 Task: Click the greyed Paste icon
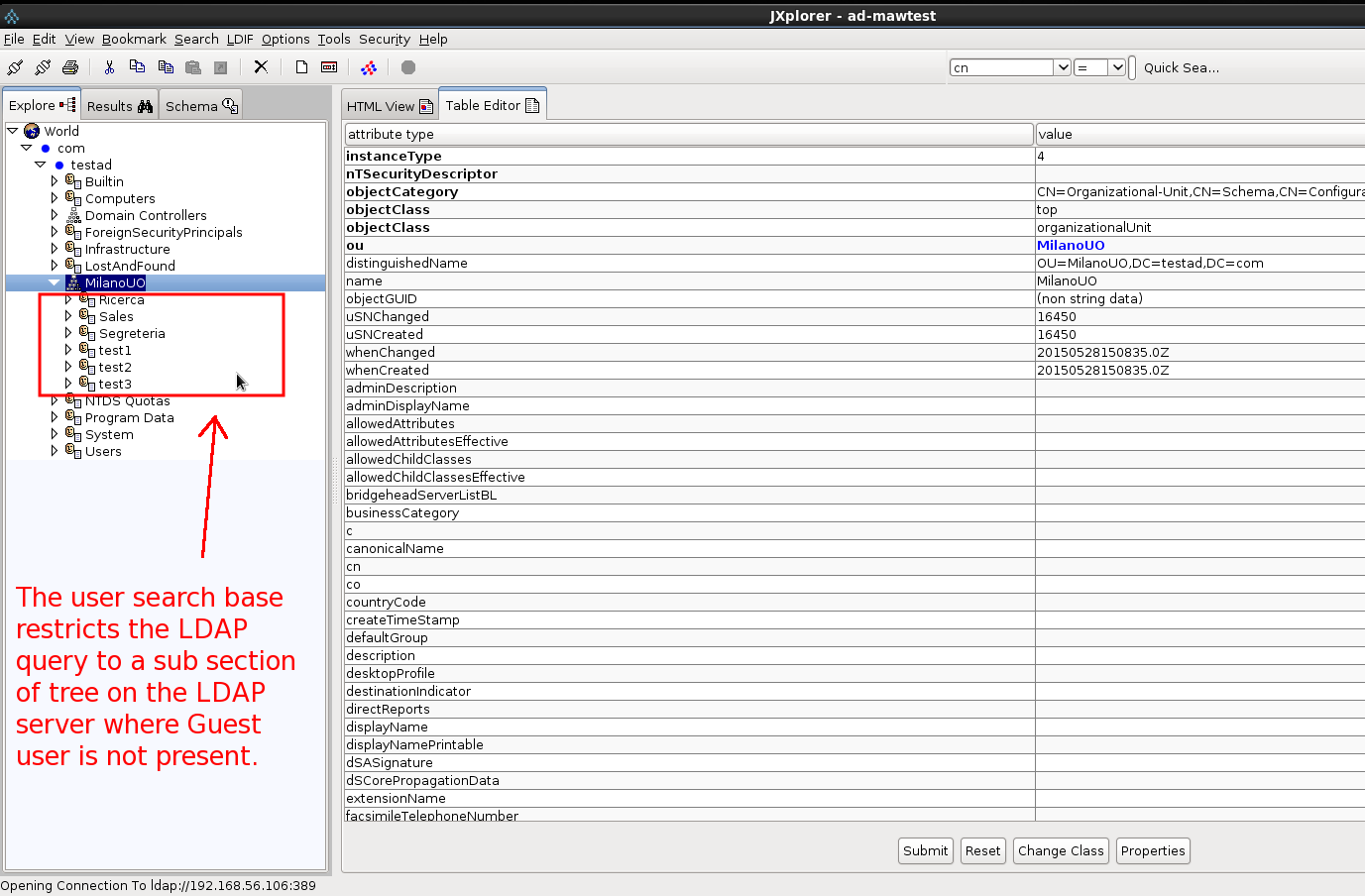coord(193,67)
